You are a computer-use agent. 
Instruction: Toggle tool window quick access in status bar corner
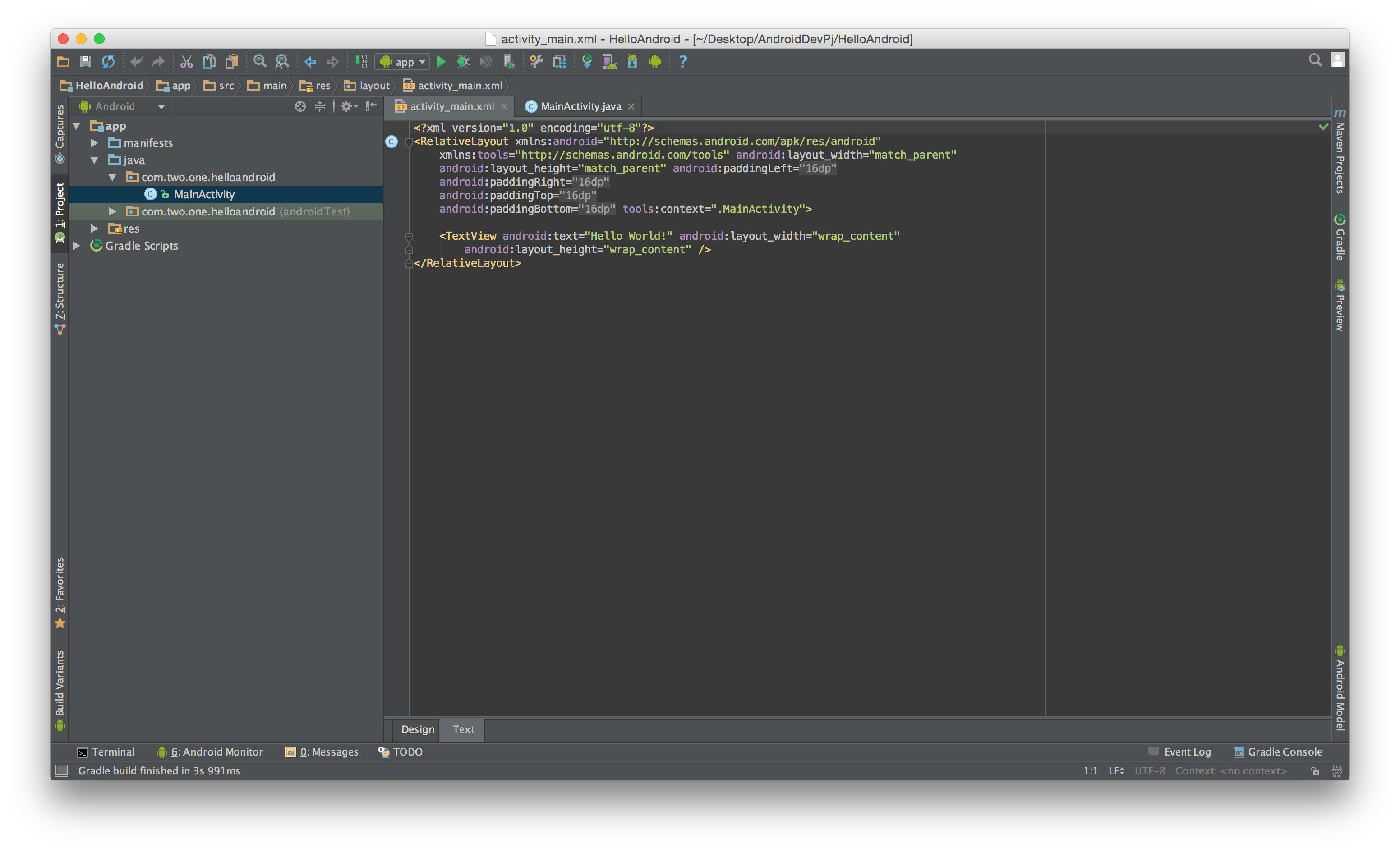[x=61, y=770]
